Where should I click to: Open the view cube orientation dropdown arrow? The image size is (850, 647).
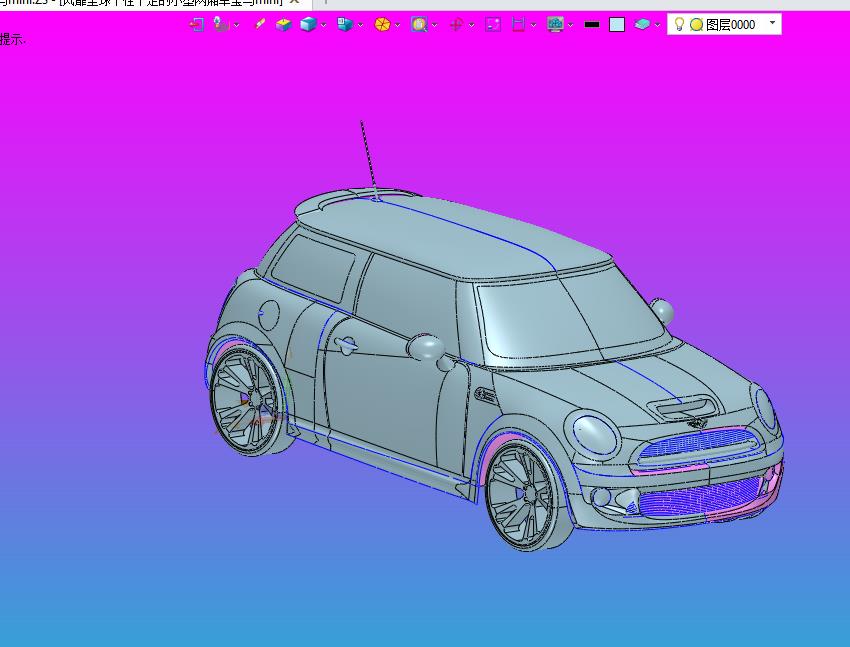pyautogui.click(x=360, y=25)
